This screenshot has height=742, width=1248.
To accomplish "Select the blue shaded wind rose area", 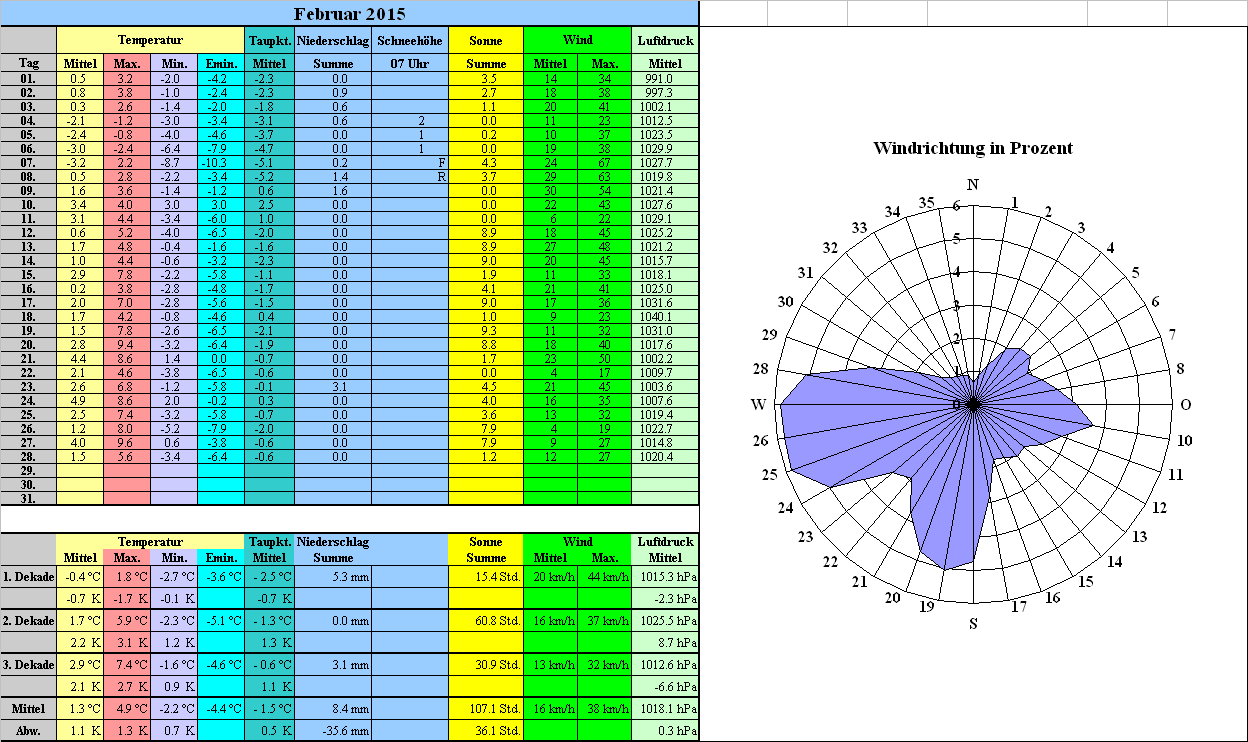I will pos(850,420).
